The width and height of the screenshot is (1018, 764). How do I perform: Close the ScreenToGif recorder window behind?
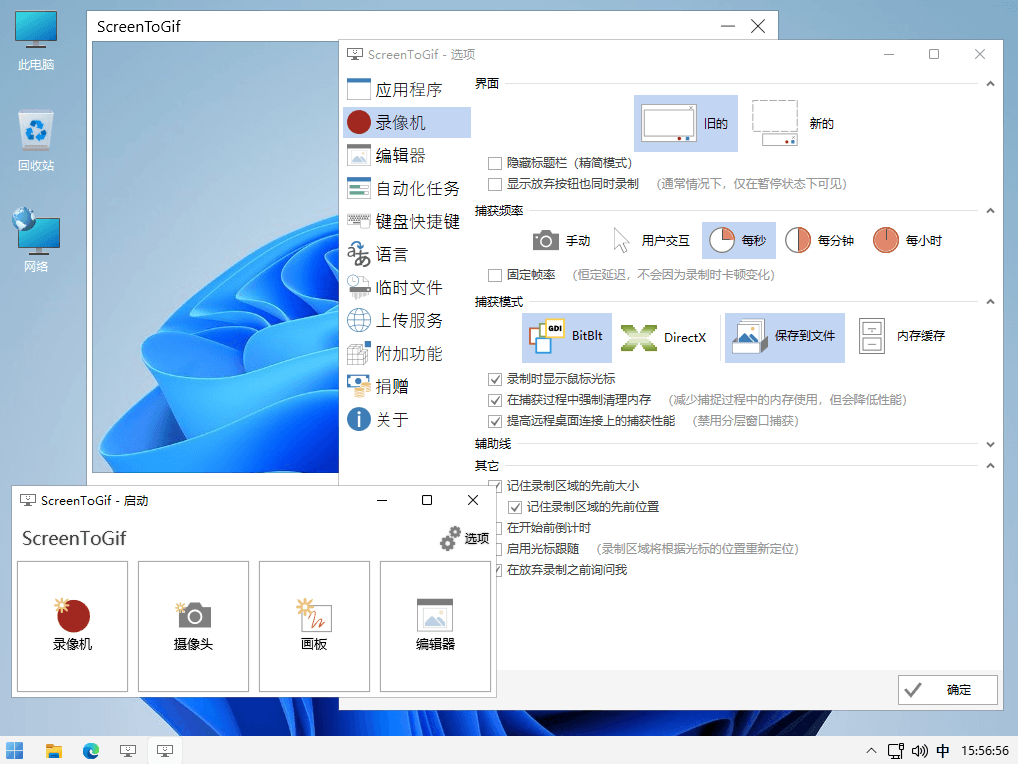[758, 27]
